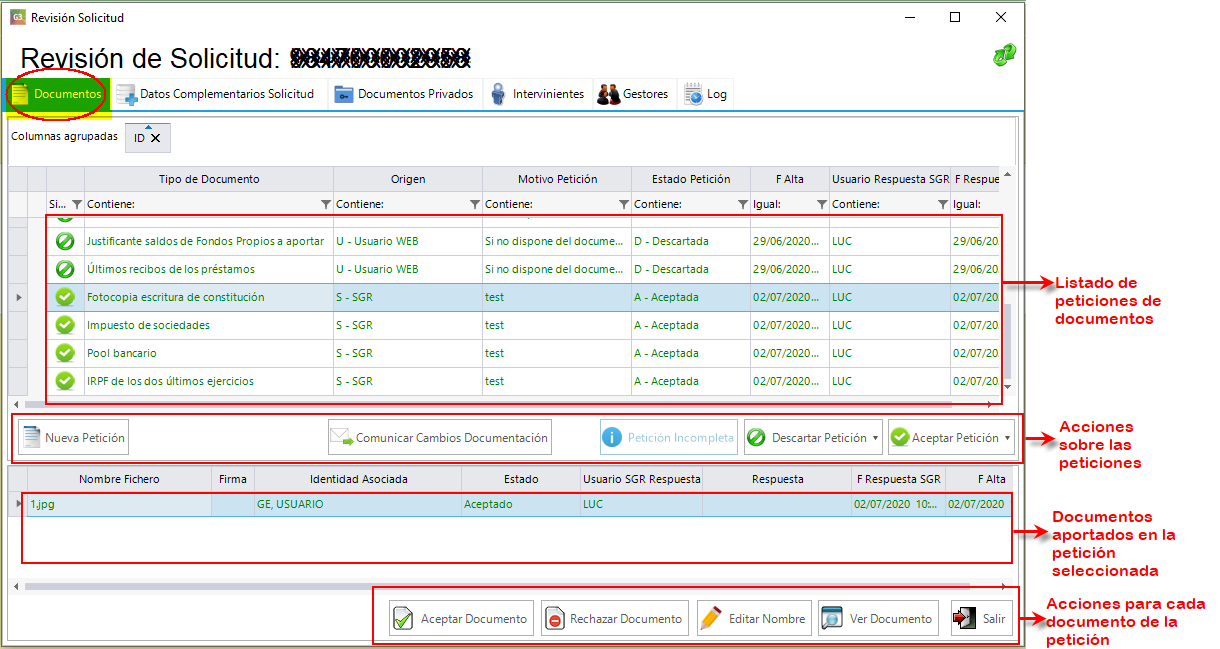Click horizontal scrollbar of documents grid
Screen dimensions: 1220x649
[x=497, y=586]
